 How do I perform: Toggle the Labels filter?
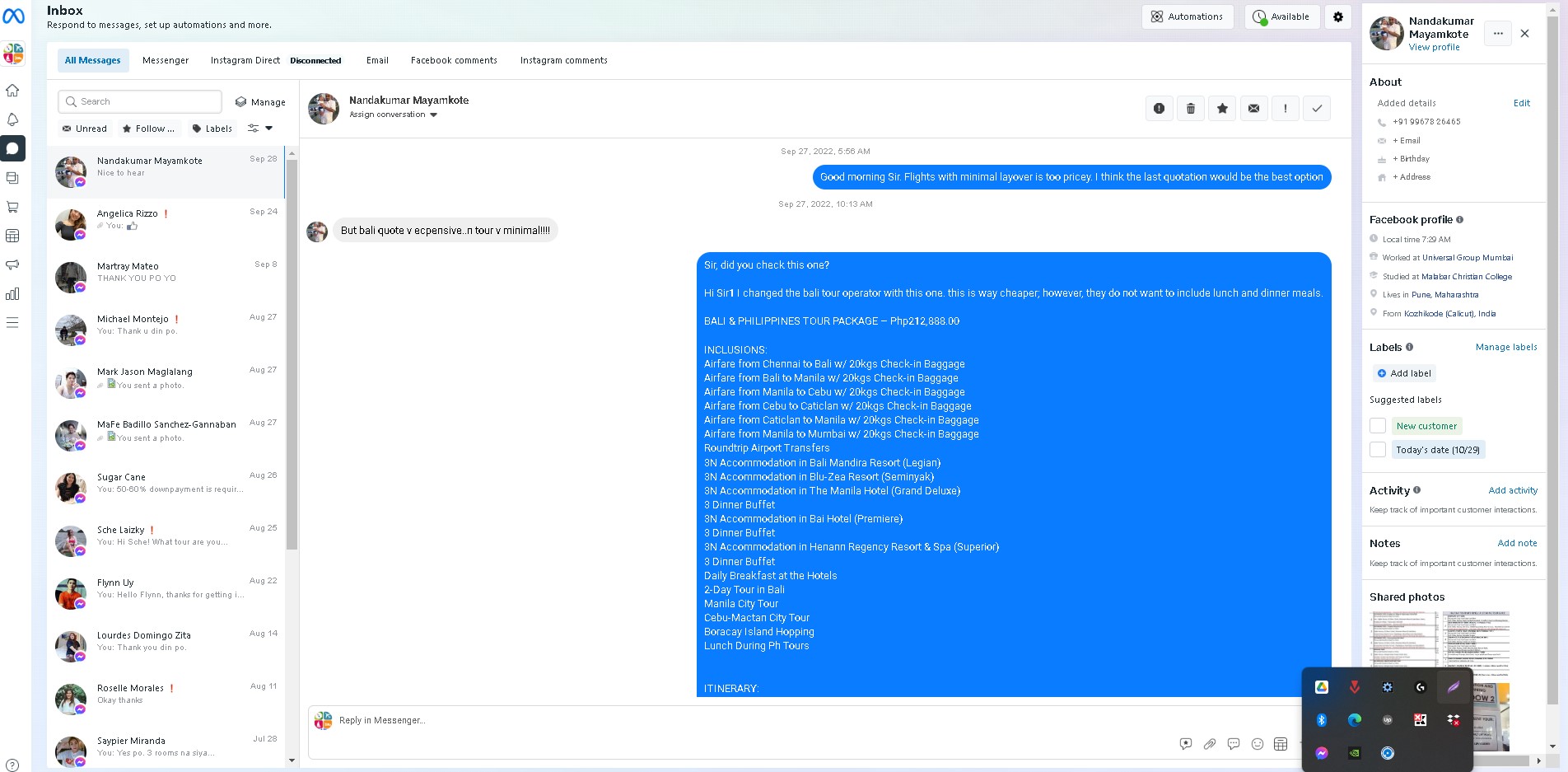click(x=212, y=129)
